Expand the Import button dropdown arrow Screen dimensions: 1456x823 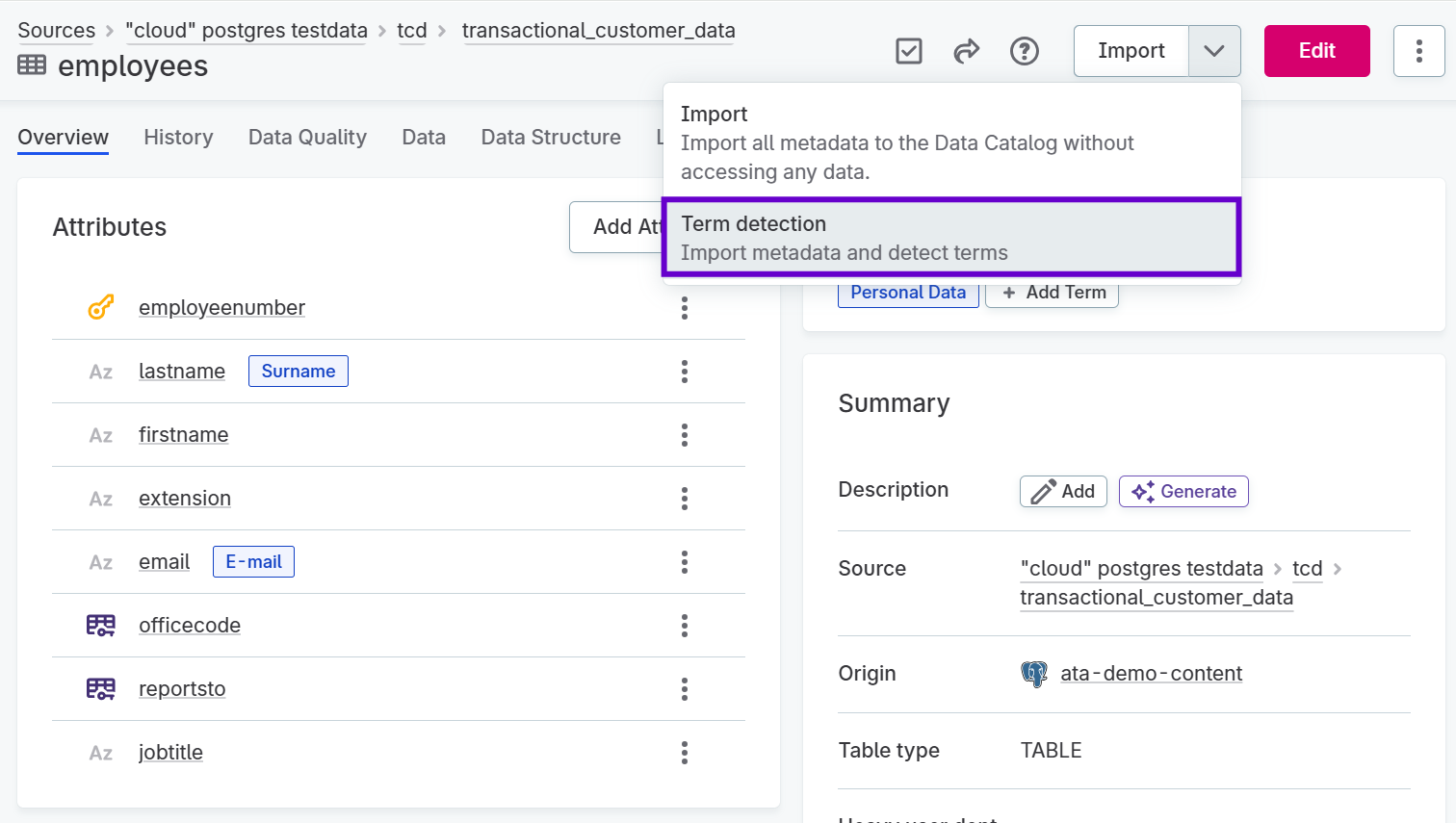(x=1214, y=51)
